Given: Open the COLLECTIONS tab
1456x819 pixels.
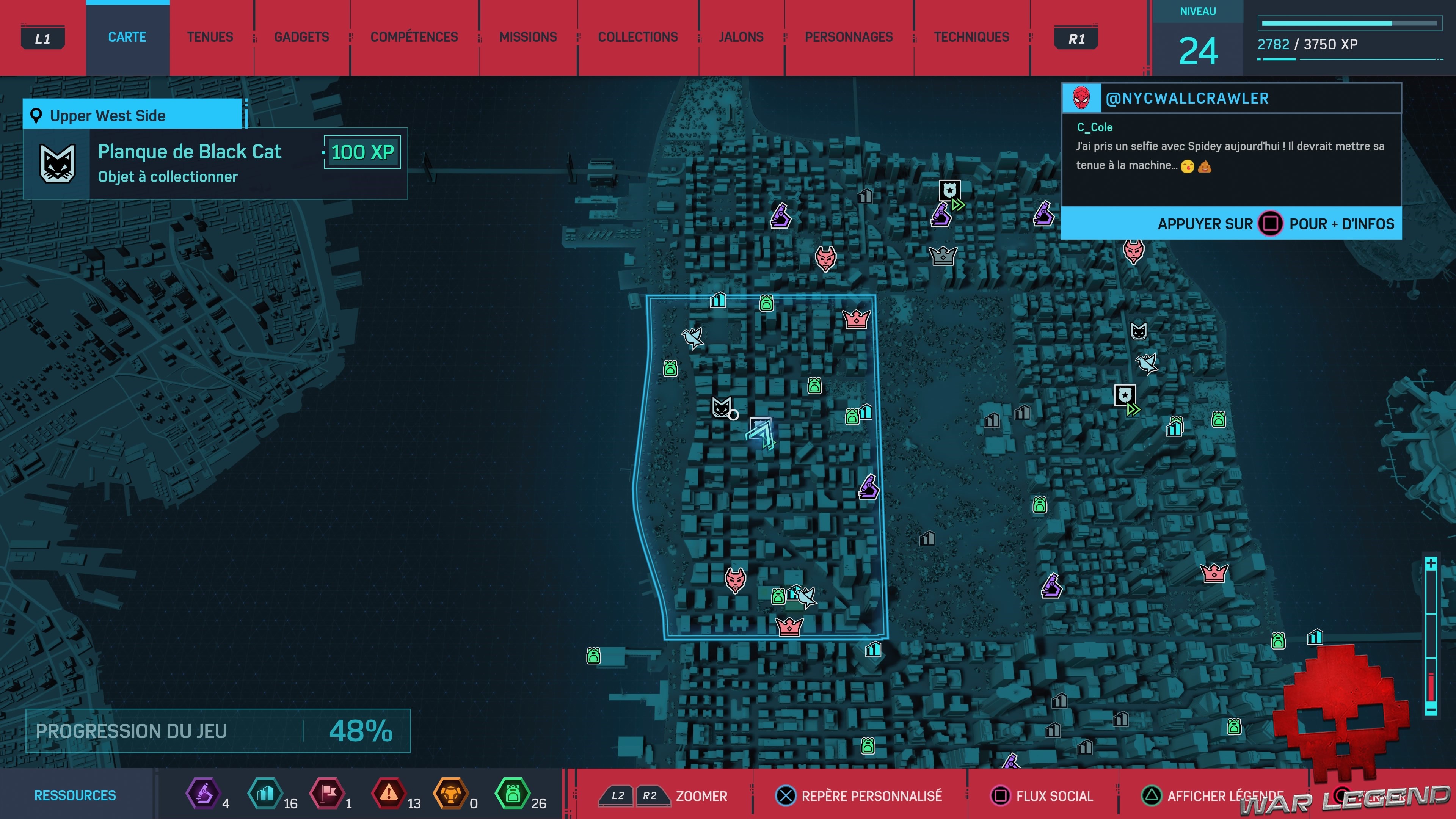Looking at the screenshot, I should [637, 37].
